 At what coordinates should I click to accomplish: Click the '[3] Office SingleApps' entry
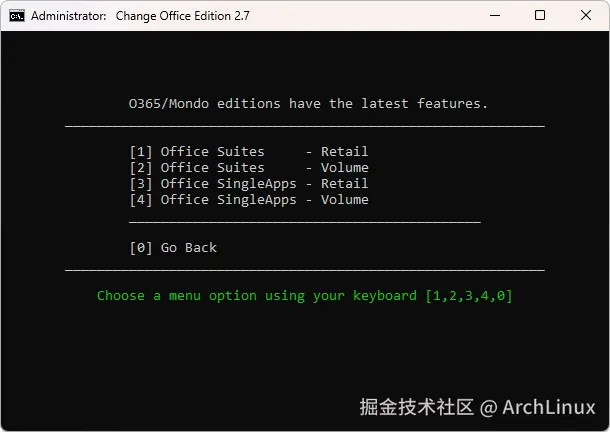pyautogui.click(x=213, y=184)
